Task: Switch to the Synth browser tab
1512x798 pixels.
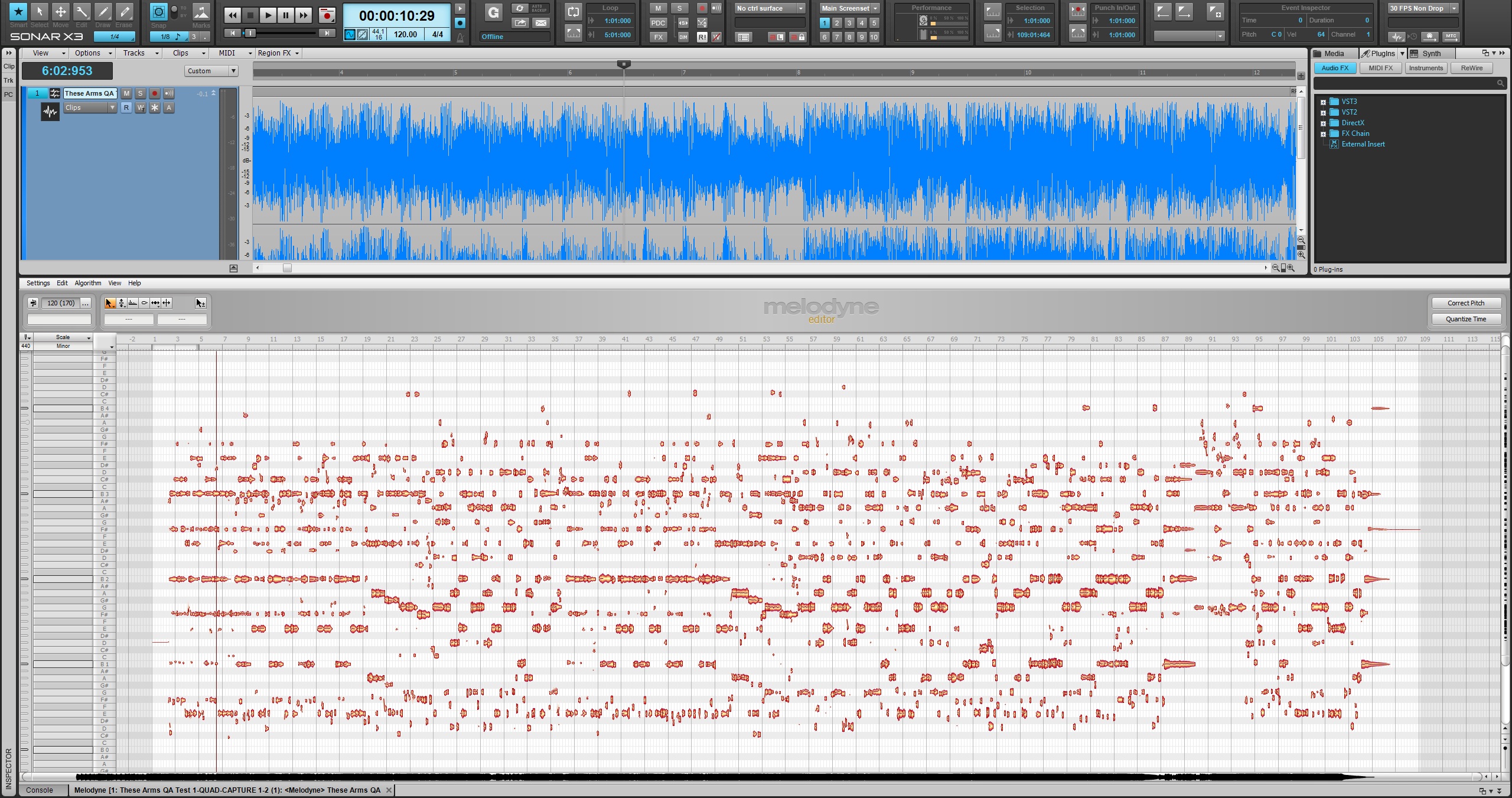Action: tap(1430, 53)
